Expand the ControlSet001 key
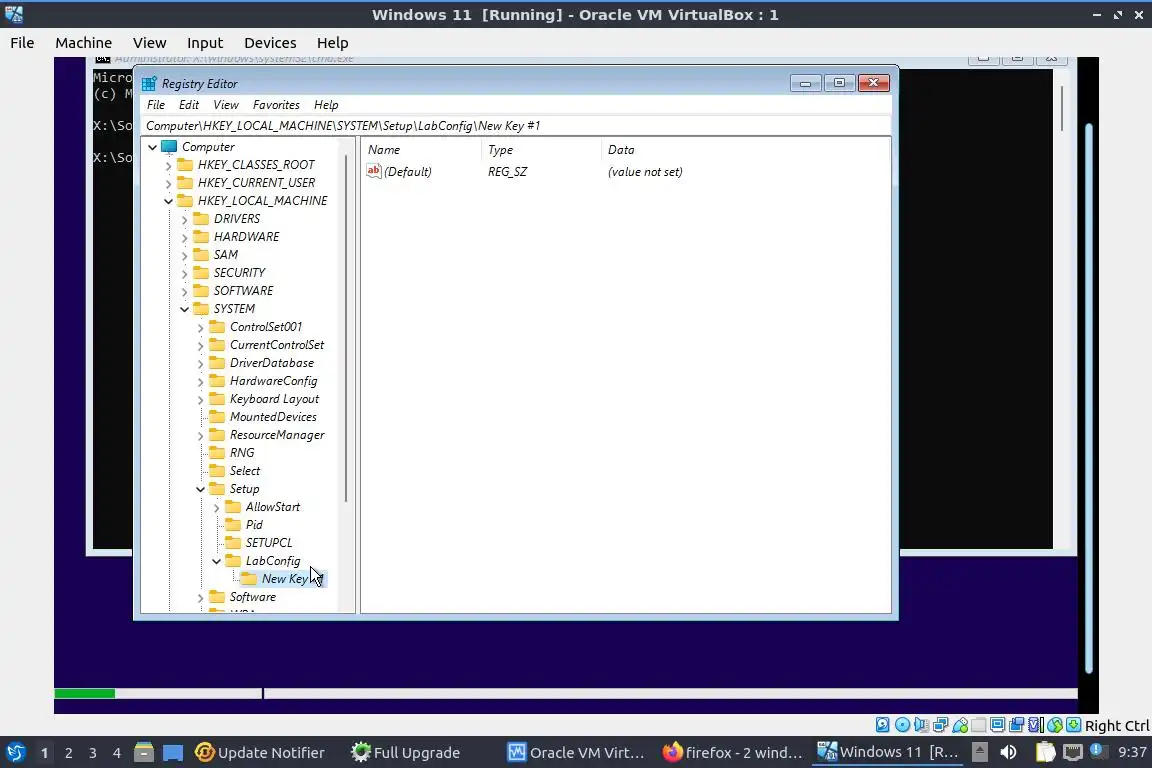The width and height of the screenshot is (1152, 768). tap(201, 328)
